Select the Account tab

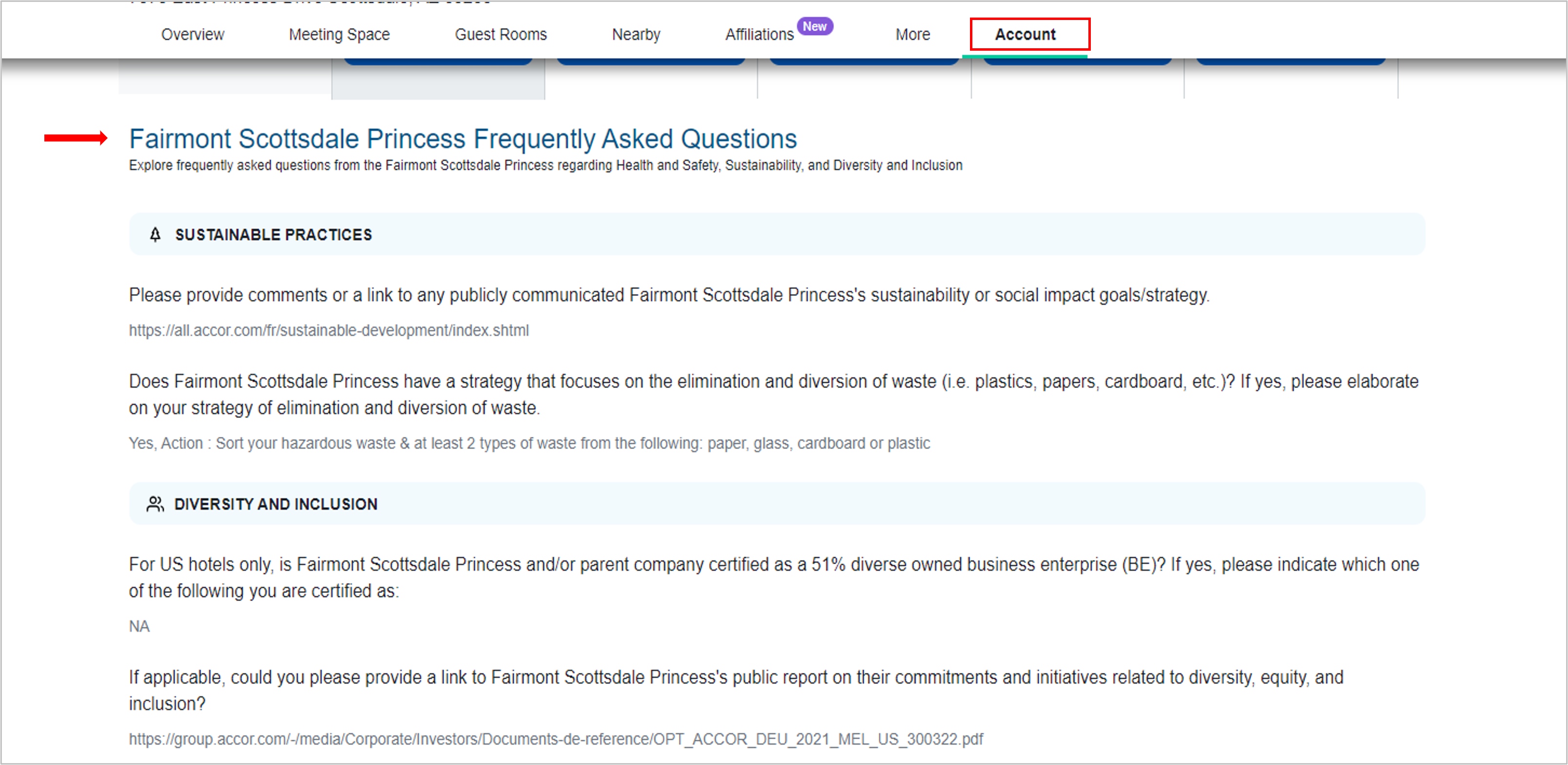[x=1025, y=34]
